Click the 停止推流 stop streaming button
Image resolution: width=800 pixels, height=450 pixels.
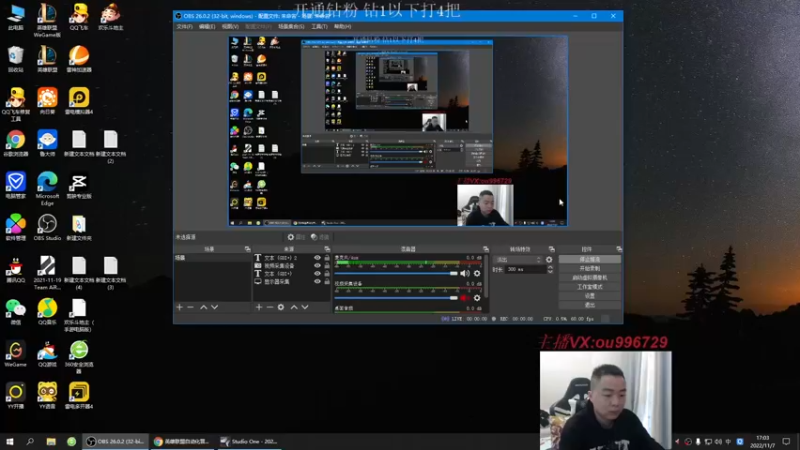pos(590,259)
